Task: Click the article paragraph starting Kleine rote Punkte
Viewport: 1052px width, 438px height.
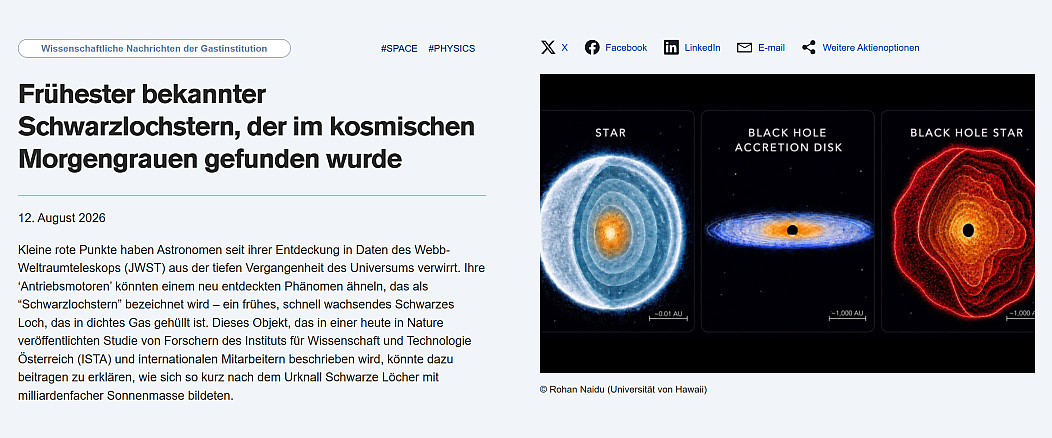Action: click(252, 323)
